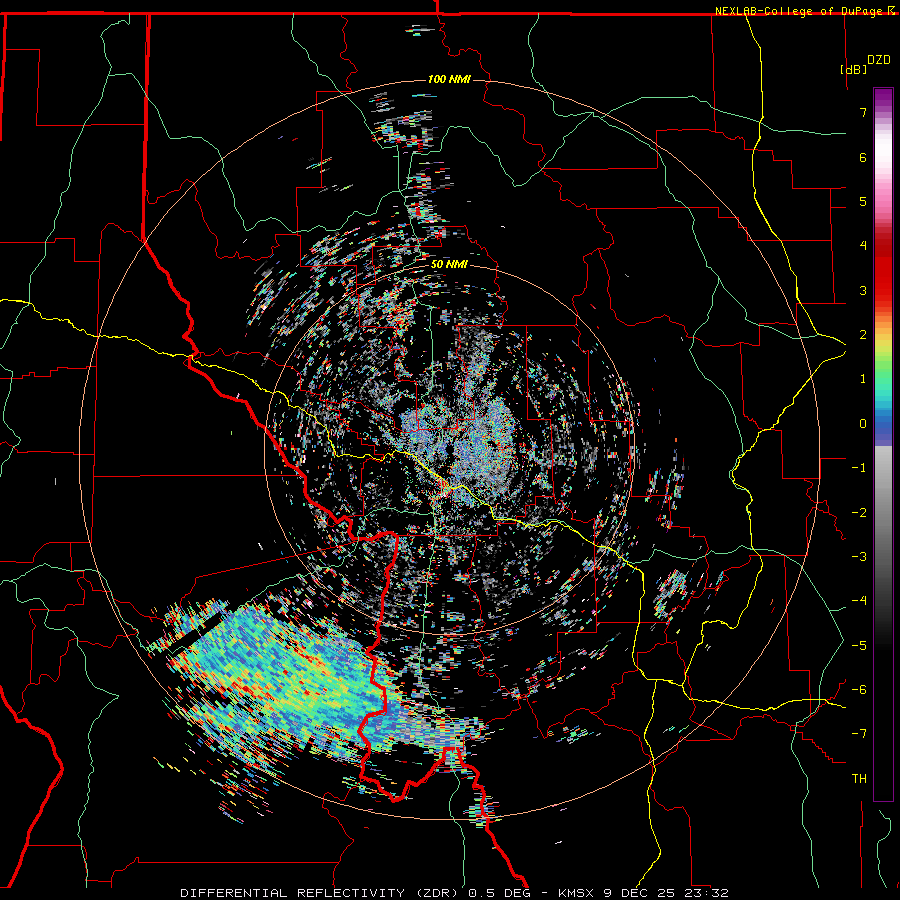The image size is (900, 900).
Task: Click the 9 DEC 25 date text
Action: (639, 893)
